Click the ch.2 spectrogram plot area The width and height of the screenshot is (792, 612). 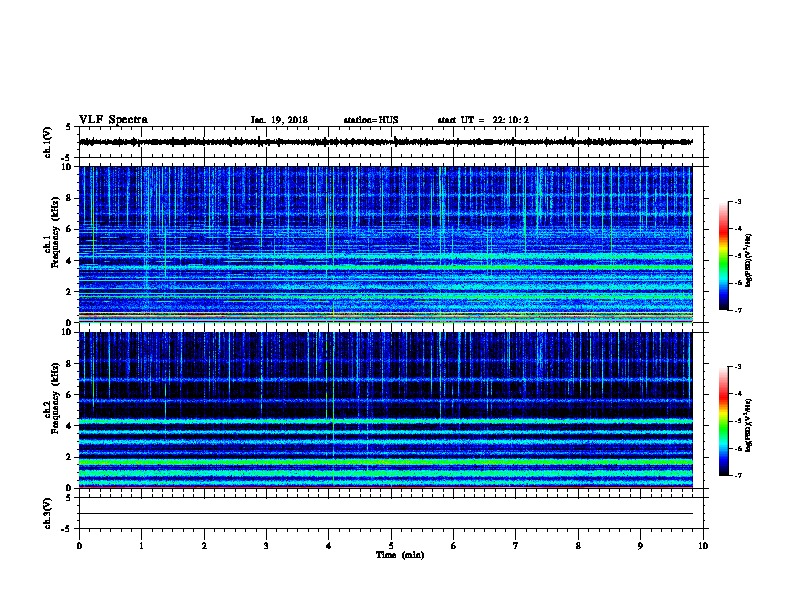386,410
